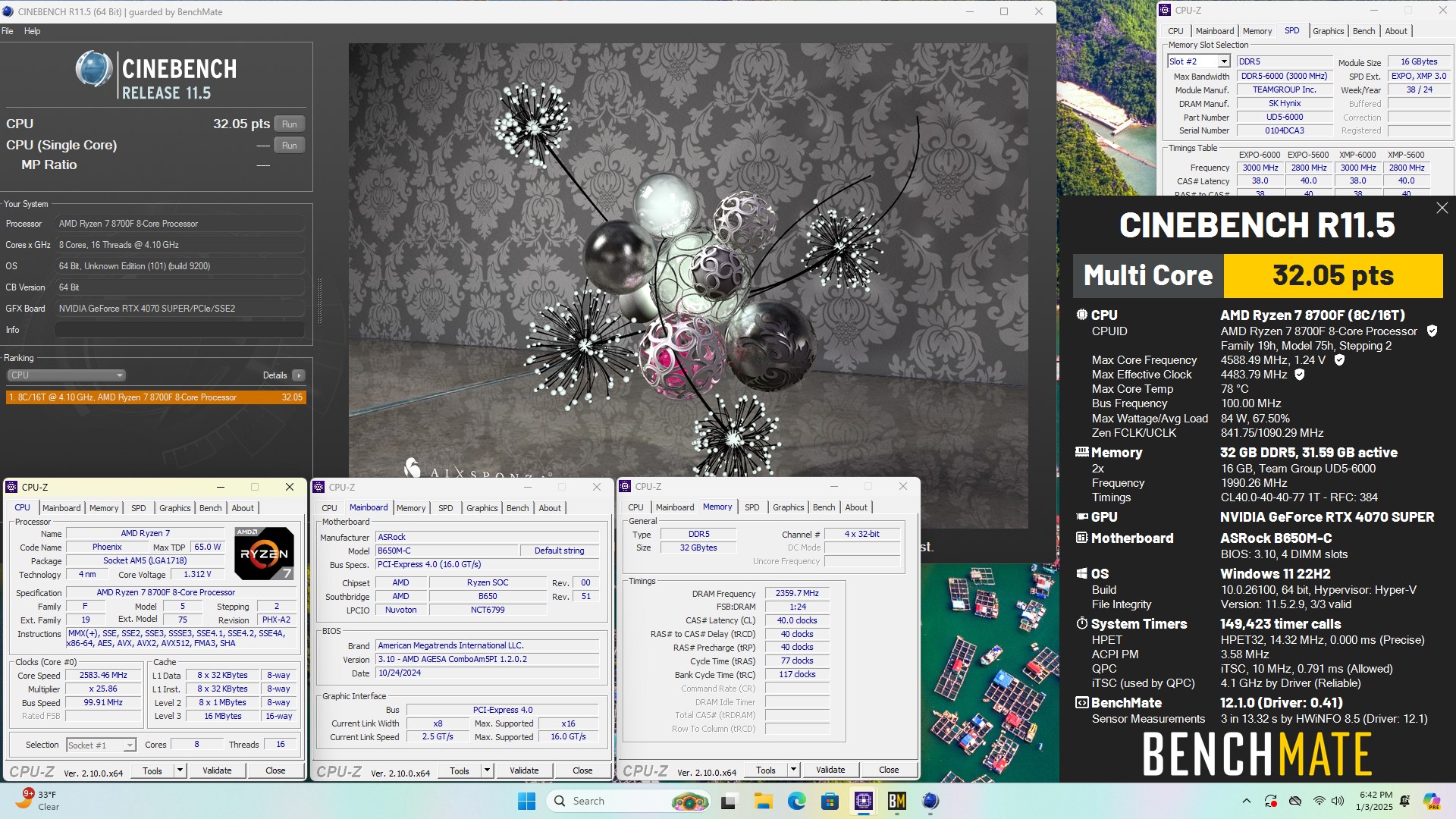Click Close button in CPU tab window
Viewport: 1456px width, 819px height.
pyautogui.click(x=275, y=770)
